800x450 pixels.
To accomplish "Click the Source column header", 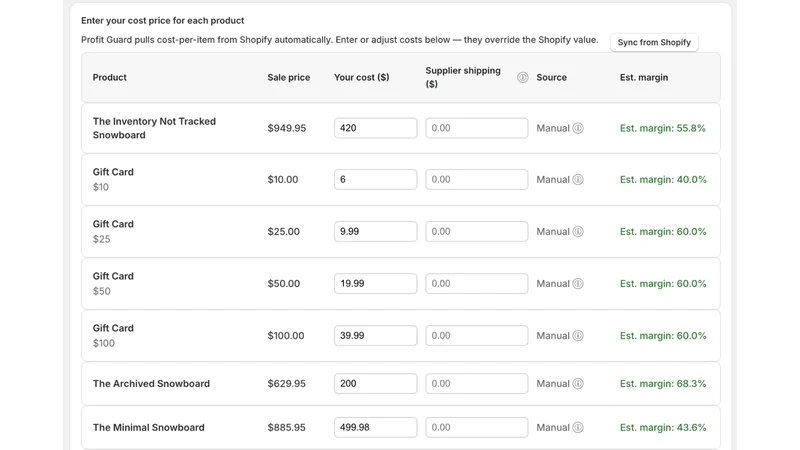I will [552, 78].
